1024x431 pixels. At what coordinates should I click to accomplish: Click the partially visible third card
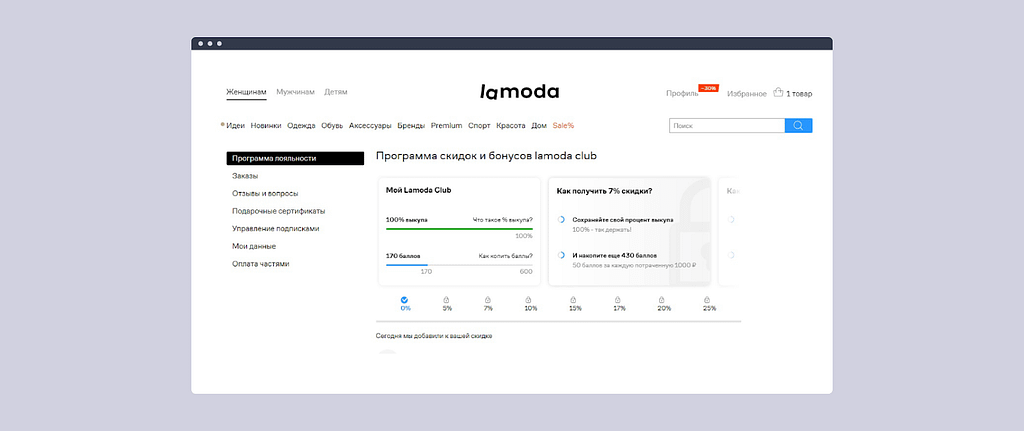click(729, 231)
